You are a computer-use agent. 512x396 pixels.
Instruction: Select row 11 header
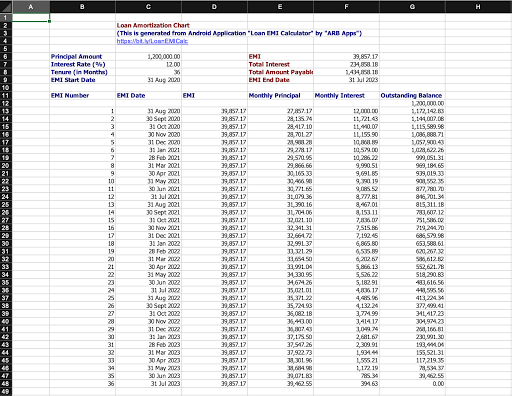[6, 96]
